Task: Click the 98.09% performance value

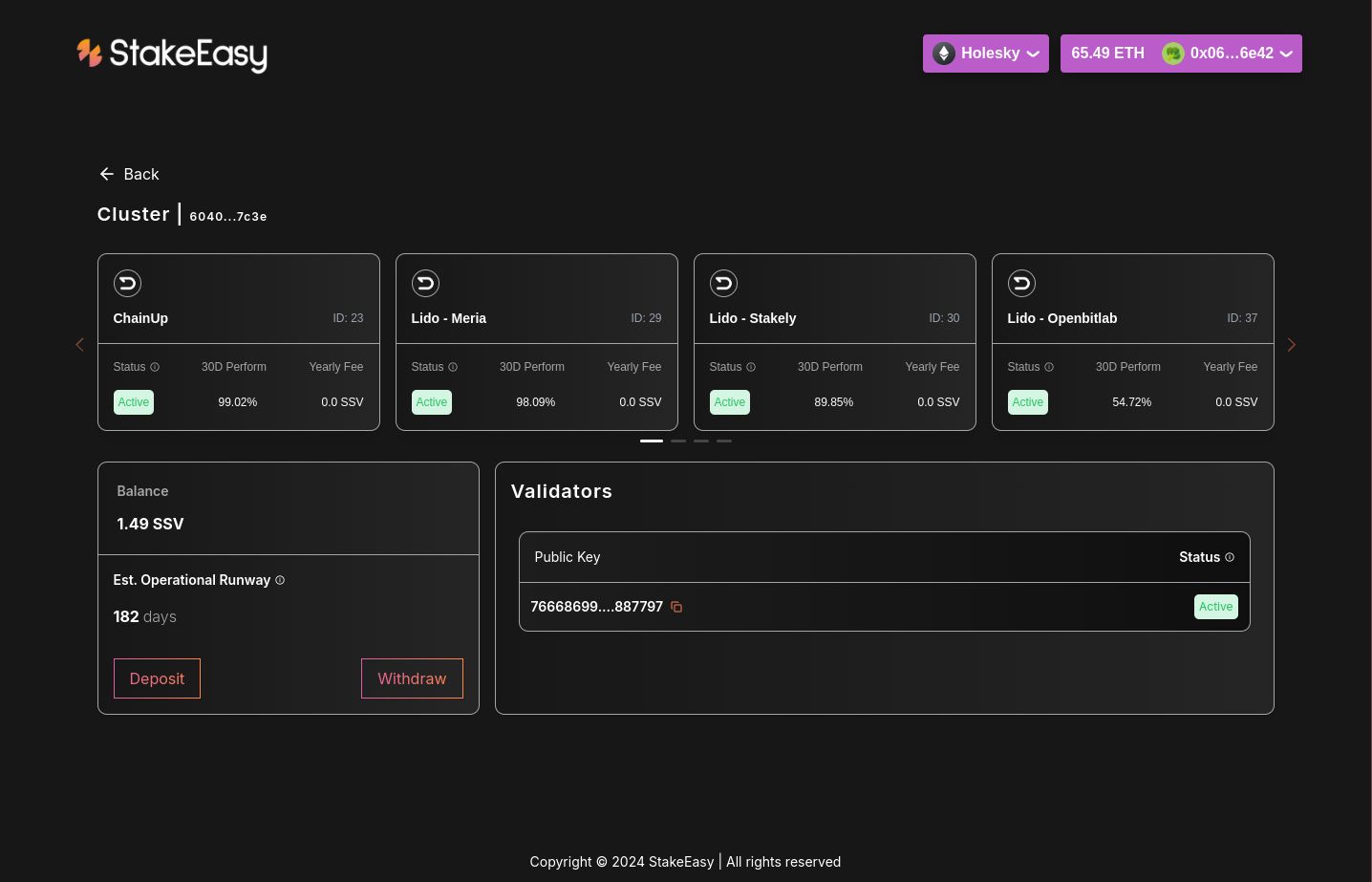Action: (536, 402)
